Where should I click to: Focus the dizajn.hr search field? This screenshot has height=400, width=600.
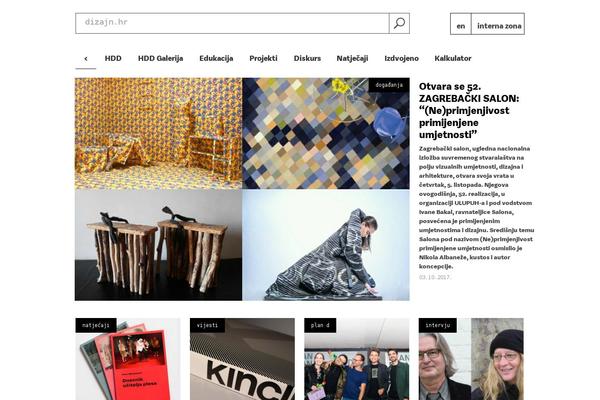tap(232, 23)
